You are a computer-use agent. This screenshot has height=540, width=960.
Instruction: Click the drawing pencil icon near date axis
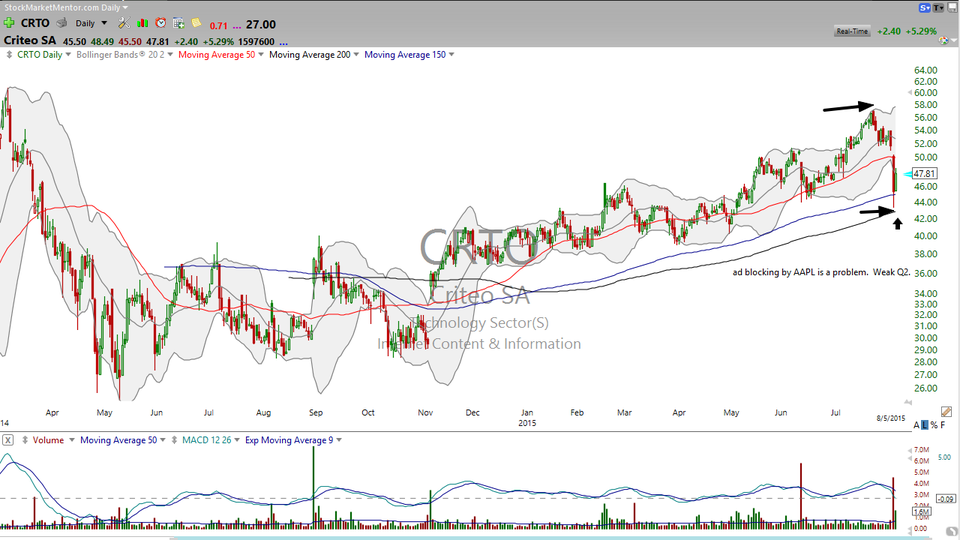(946, 412)
